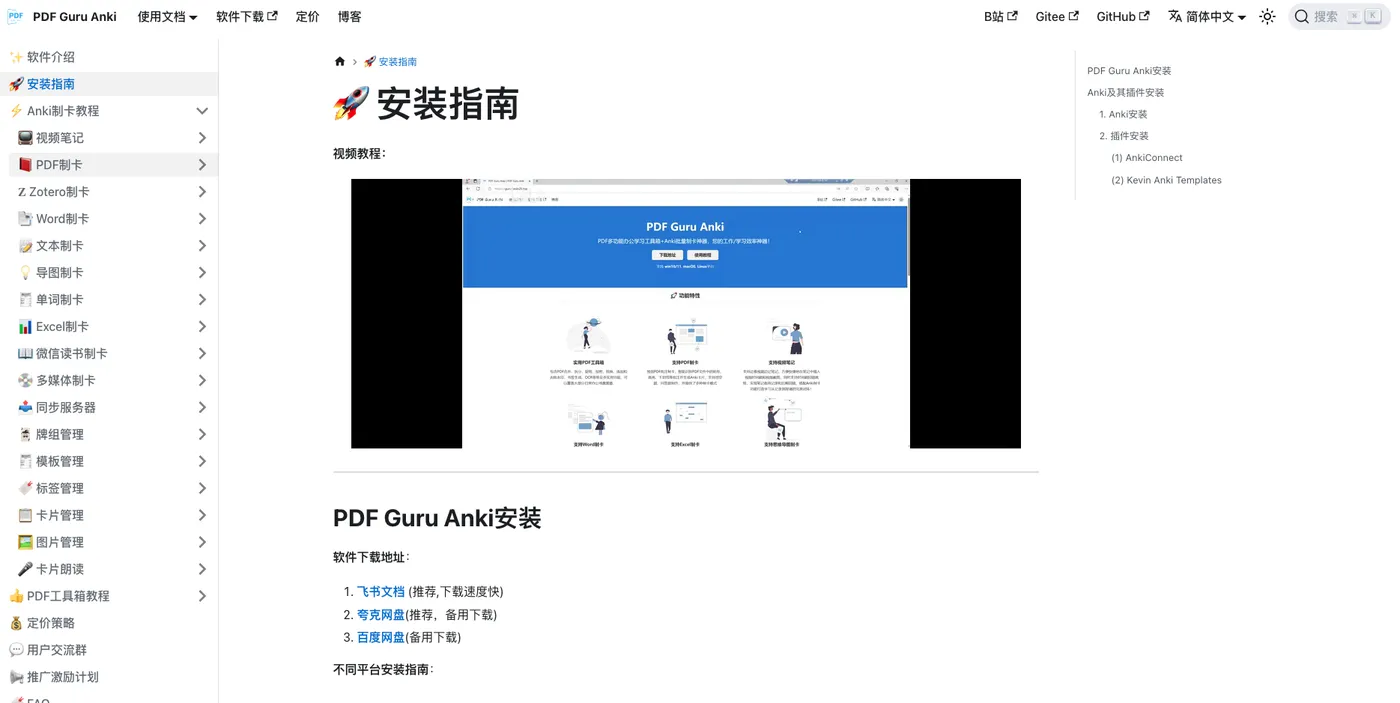Open the 博客 nav item
This screenshot has width=1400, height=703.
click(350, 16)
